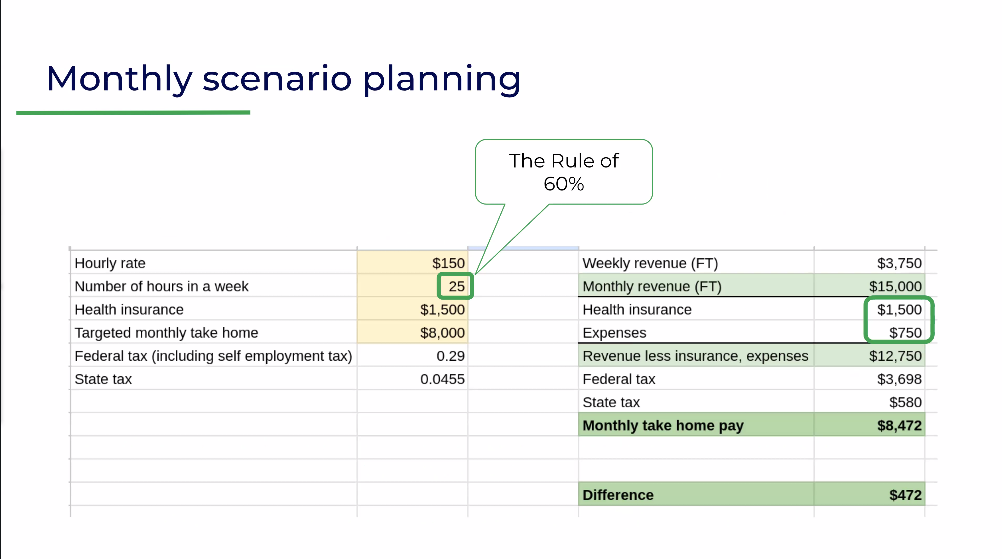Click 'Monthly take home pay' label
Image resolution: width=1002 pixels, height=559 pixels.
[x=663, y=425]
